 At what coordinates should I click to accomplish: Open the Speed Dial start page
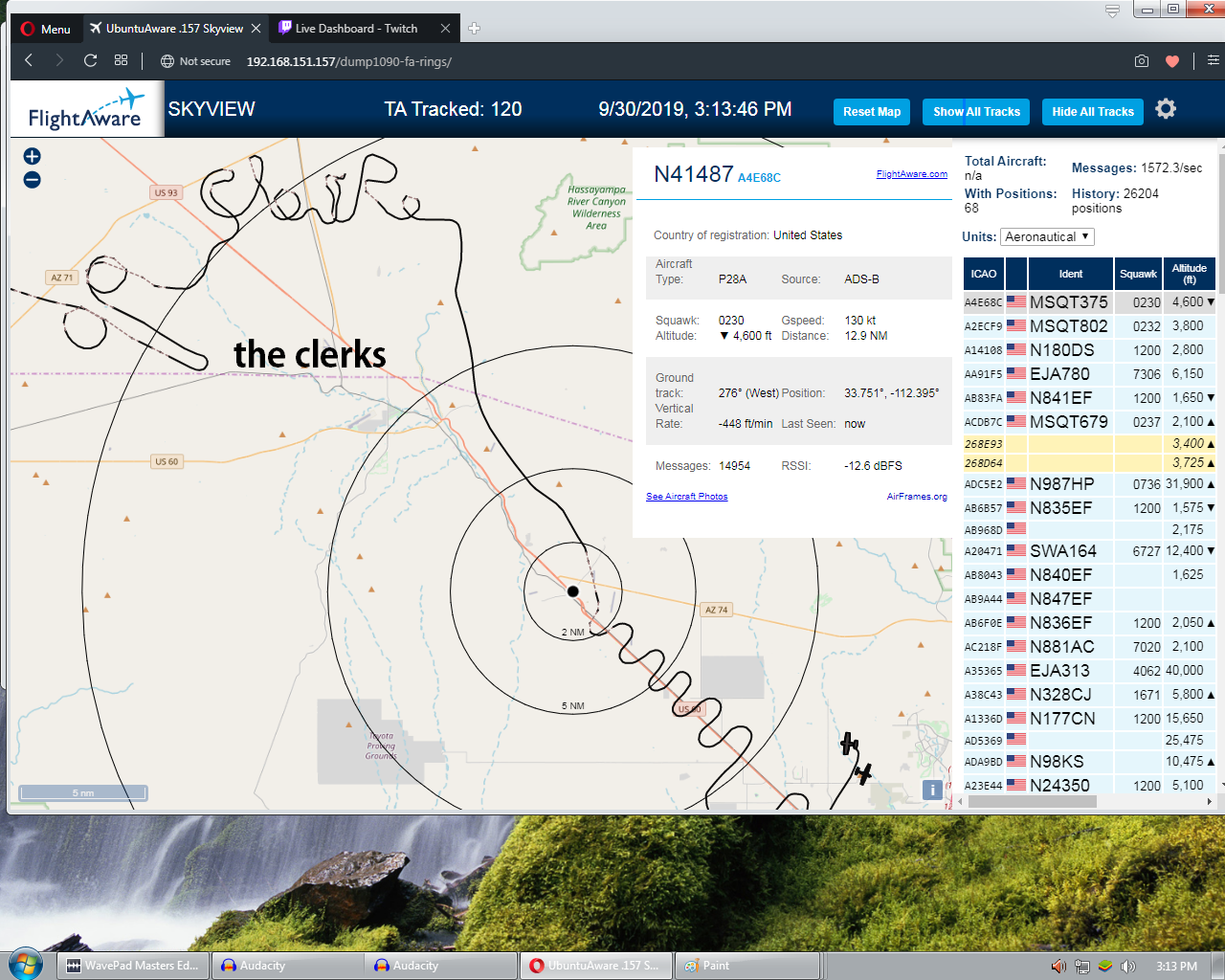click(121, 60)
